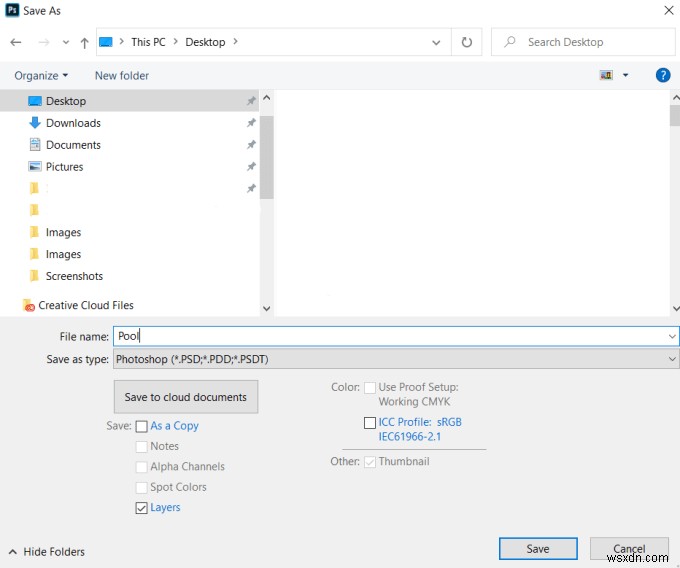Click the Photoshop Ps title icon
Screen dimensions: 680x568
12,10
